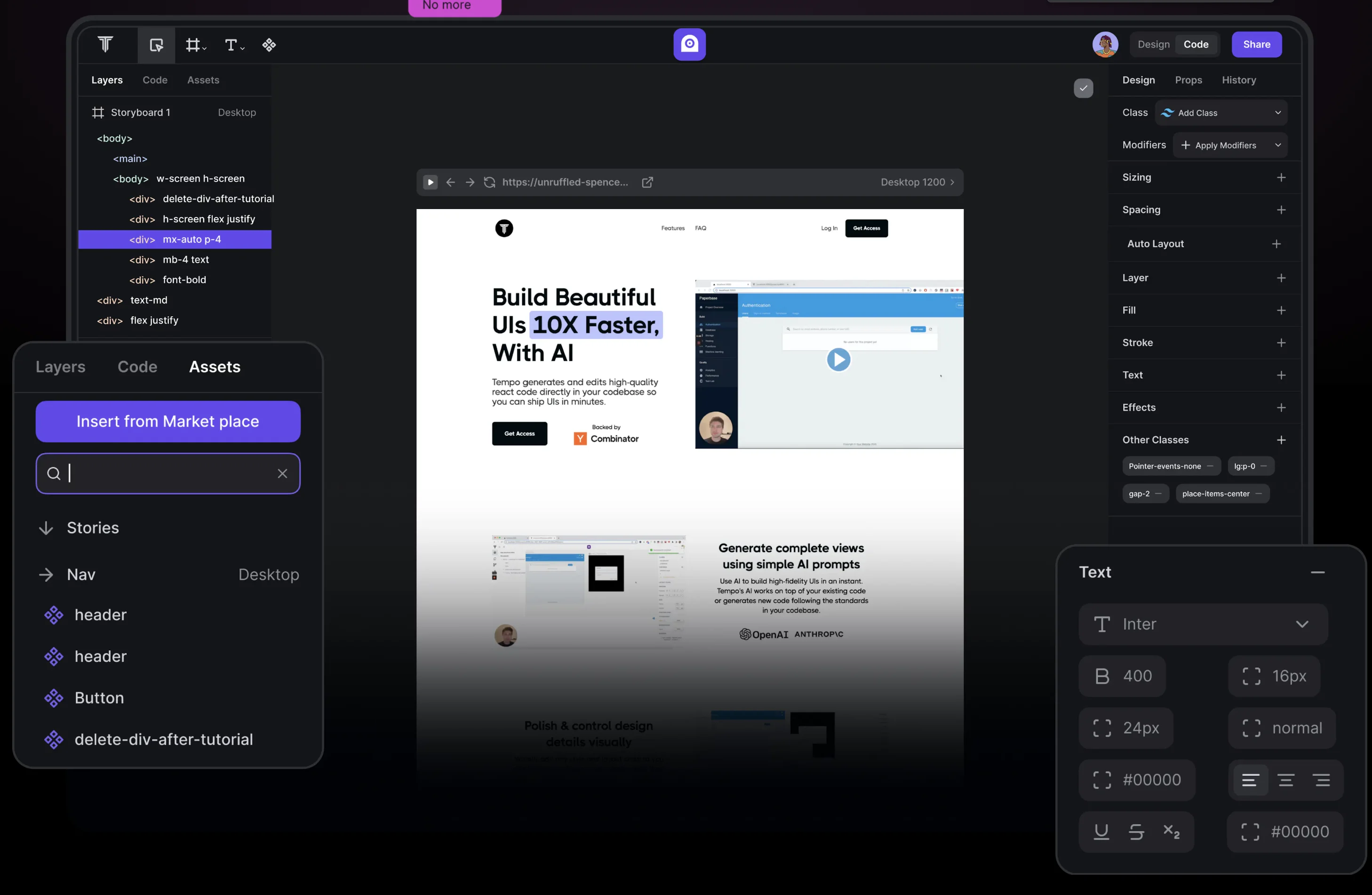Click the Insert from Market place button

[x=167, y=422]
